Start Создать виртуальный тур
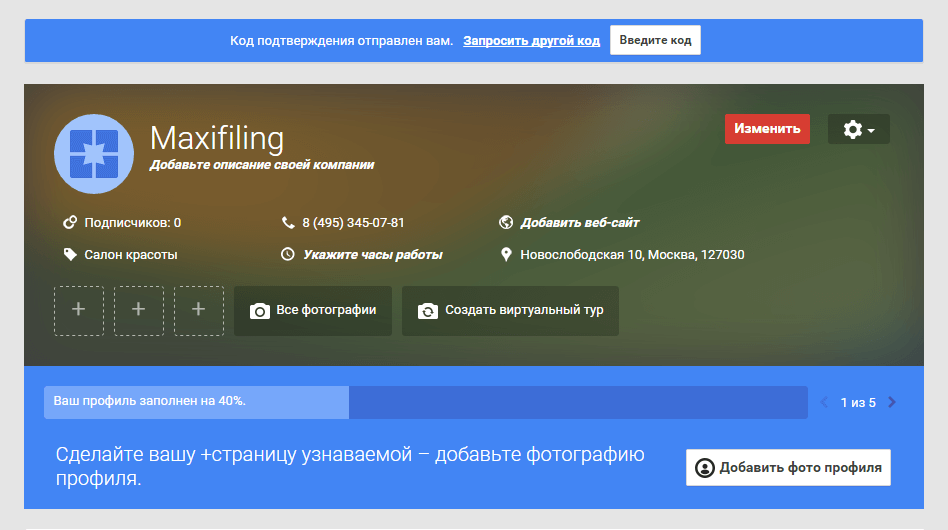948x530 pixels. coord(510,310)
